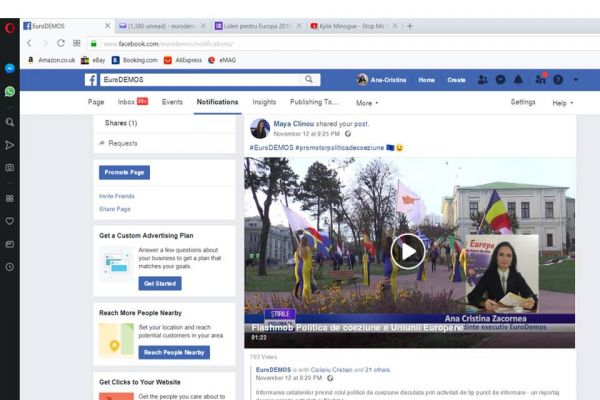Screen dimensions: 600x400
Task: Click Invite Friends link
Action: click(117, 196)
